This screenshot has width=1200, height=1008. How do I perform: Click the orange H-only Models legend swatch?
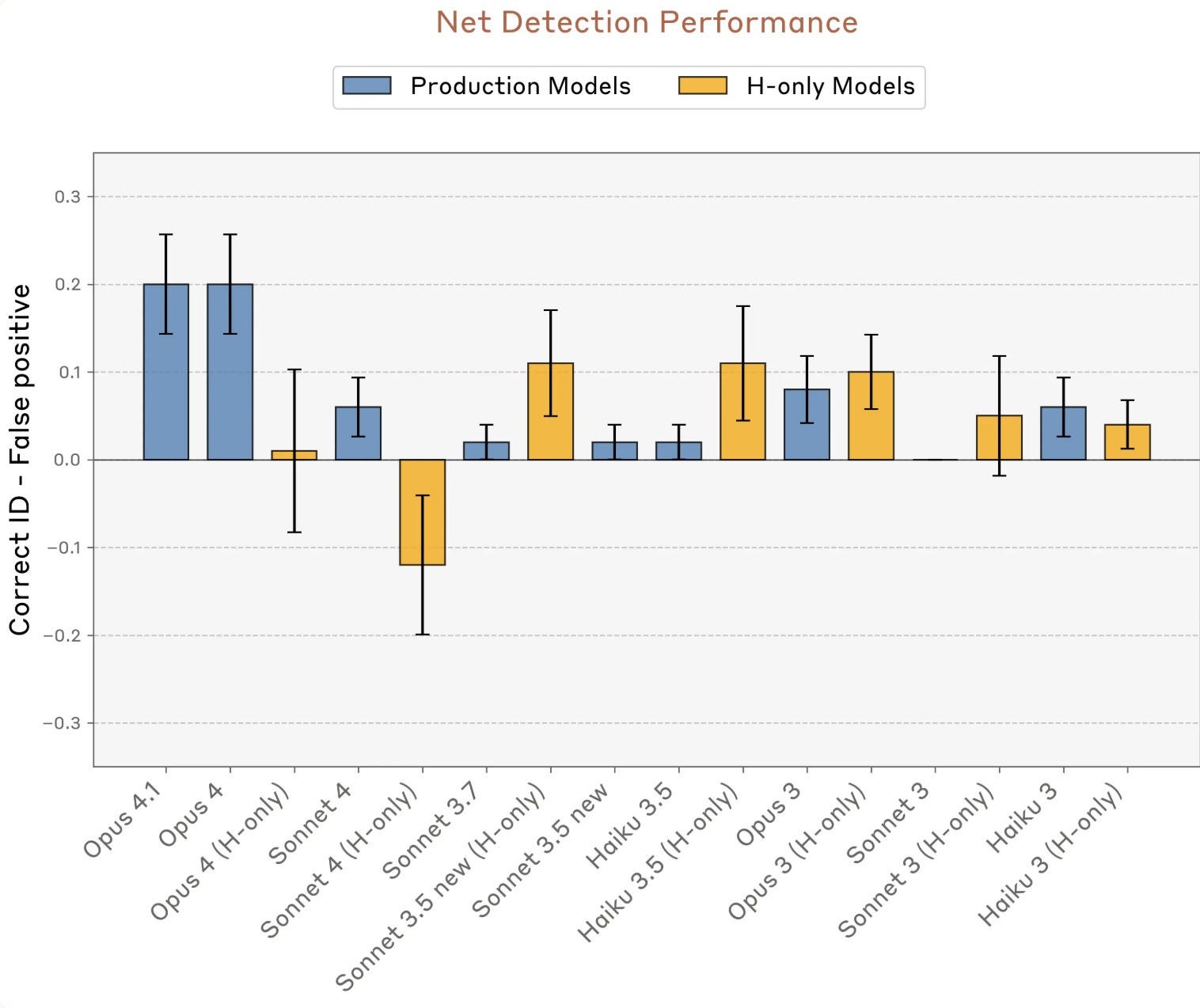click(702, 85)
